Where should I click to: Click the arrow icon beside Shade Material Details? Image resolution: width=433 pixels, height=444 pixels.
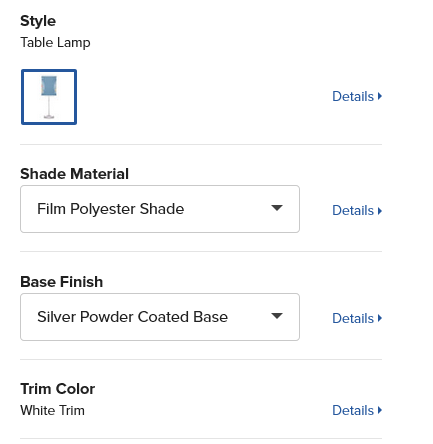click(x=380, y=211)
